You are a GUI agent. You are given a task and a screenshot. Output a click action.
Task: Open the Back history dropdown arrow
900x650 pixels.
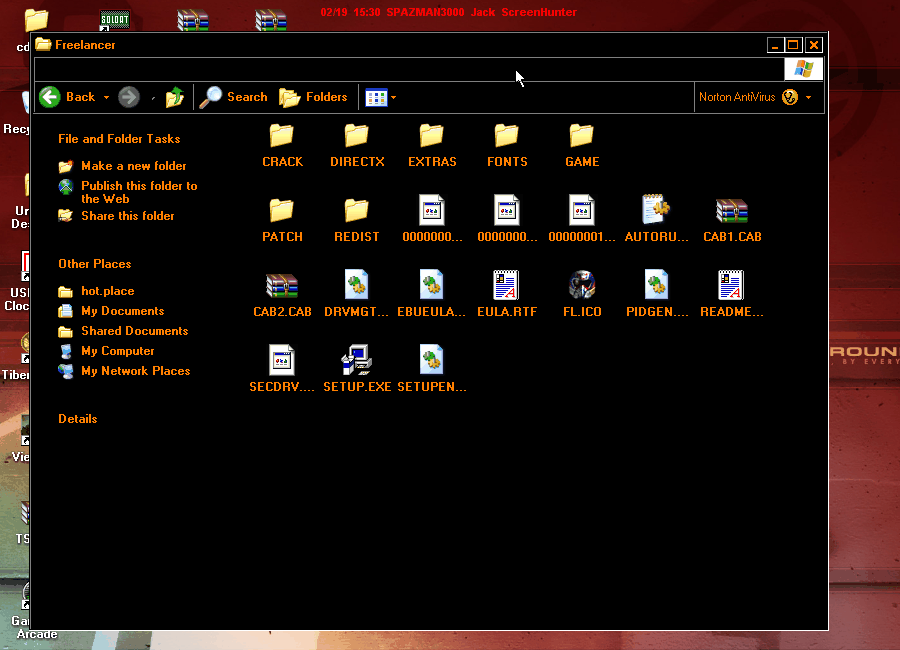(x=106, y=98)
